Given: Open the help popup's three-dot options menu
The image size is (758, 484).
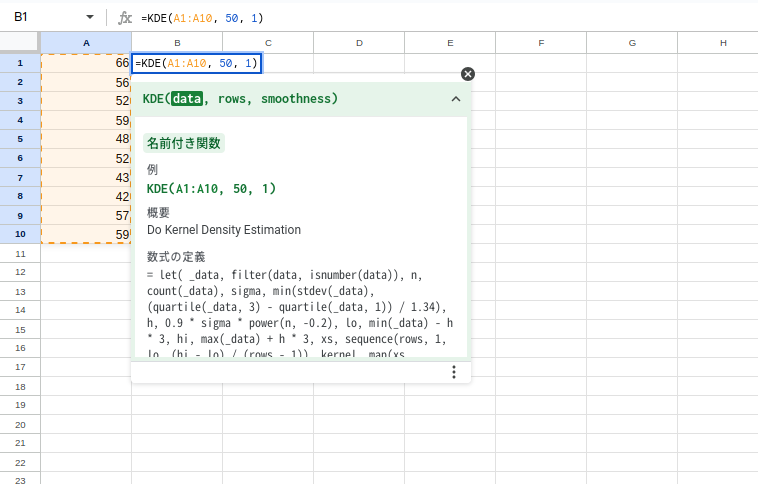Looking at the screenshot, I should click(x=453, y=372).
